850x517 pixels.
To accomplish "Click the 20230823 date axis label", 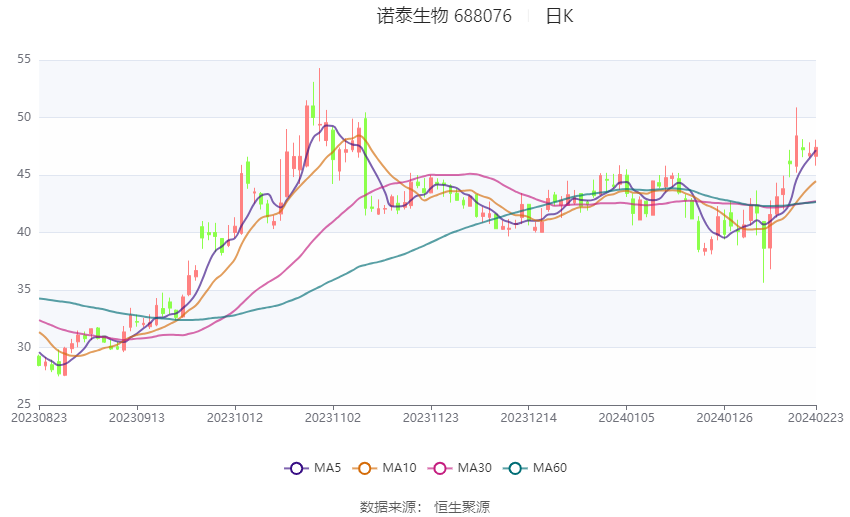I will (39, 418).
